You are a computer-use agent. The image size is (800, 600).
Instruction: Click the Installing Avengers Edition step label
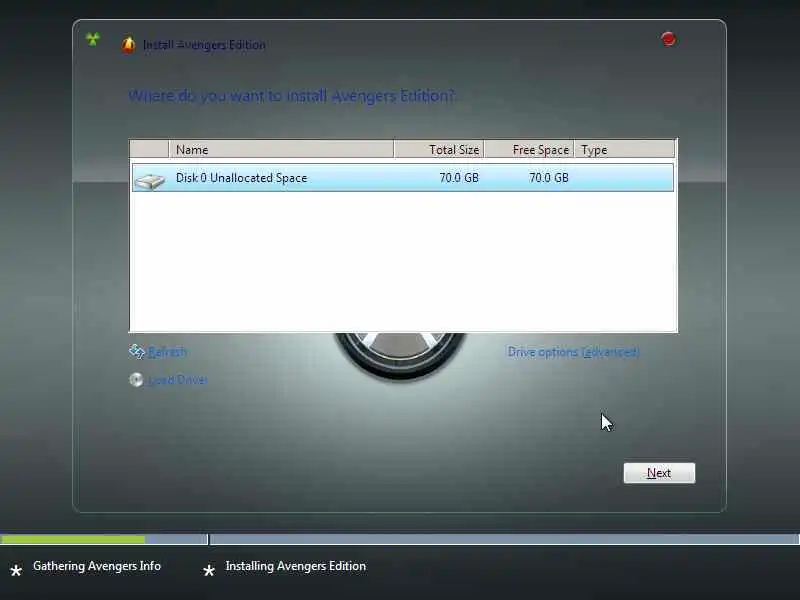[x=296, y=566]
